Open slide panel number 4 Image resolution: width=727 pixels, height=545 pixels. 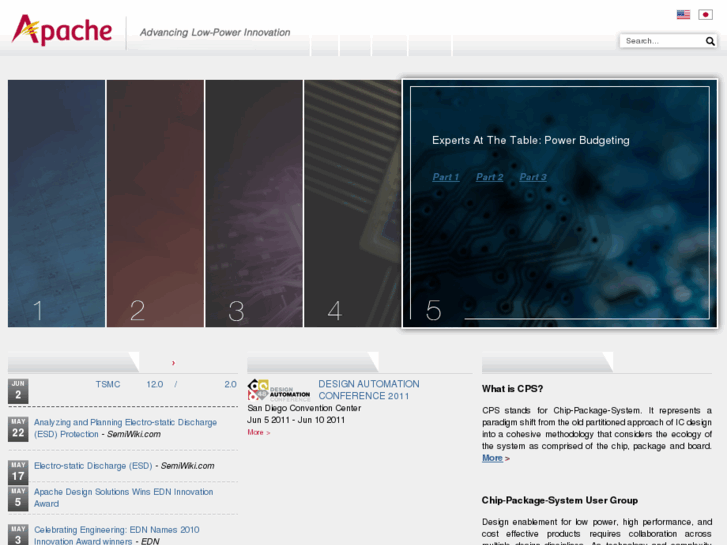point(352,204)
